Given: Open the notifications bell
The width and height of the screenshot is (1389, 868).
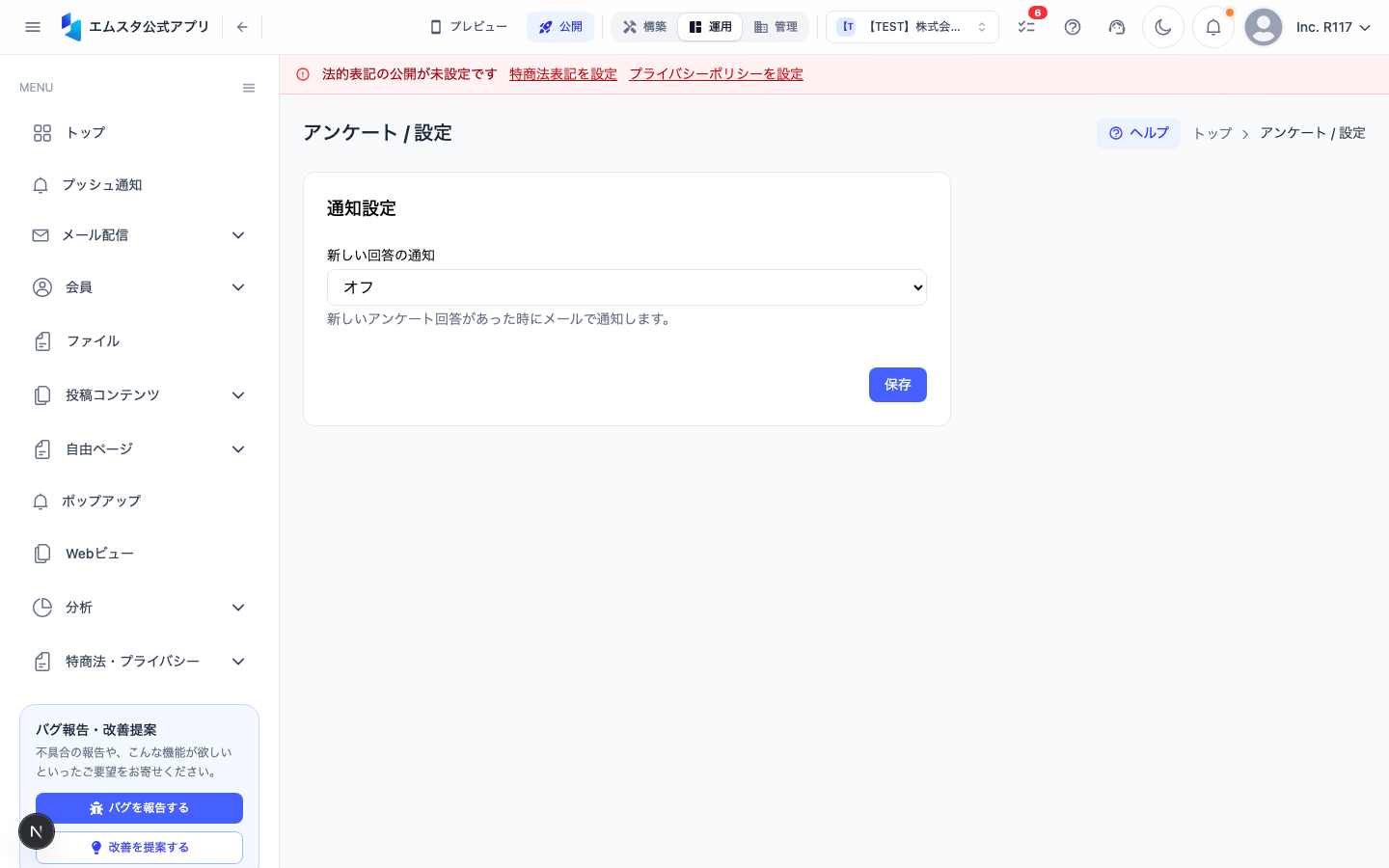Looking at the screenshot, I should point(1213,27).
